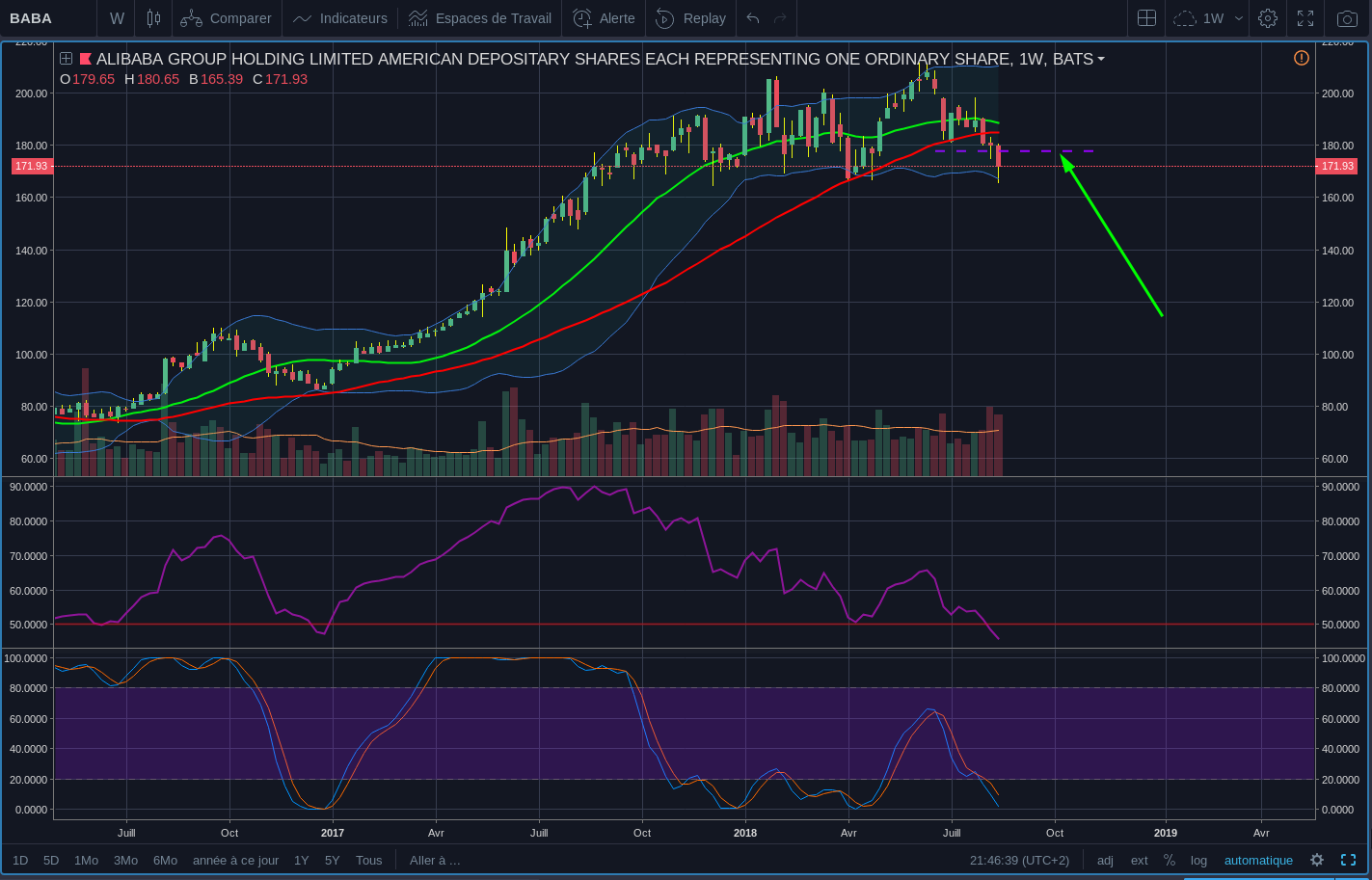The width and height of the screenshot is (1372, 880).
Task: Click the 171.93 price label on right axis
Action: click(x=1337, y=166)
